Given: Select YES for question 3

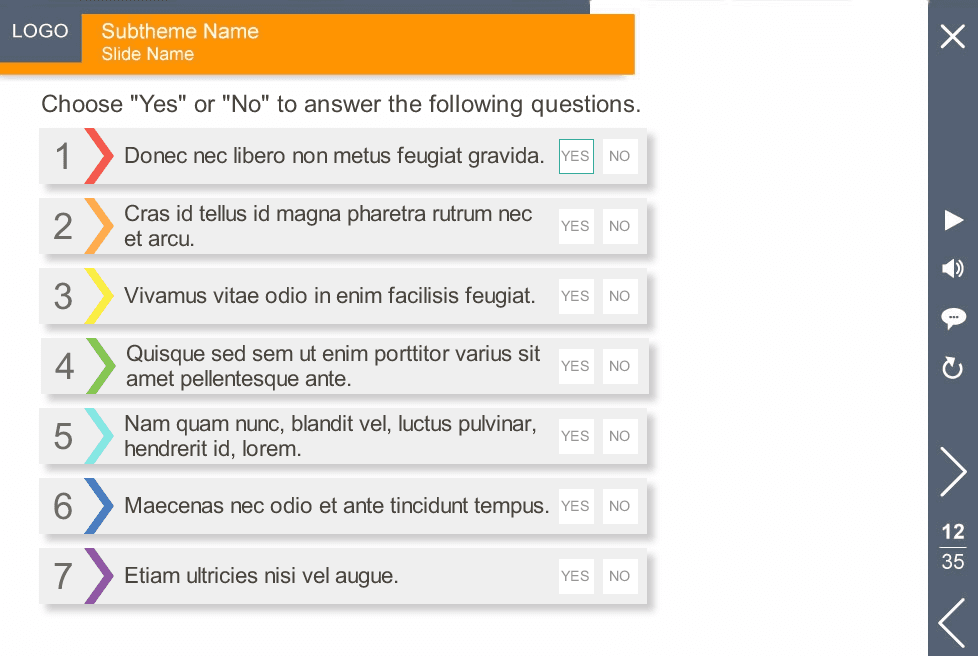Looking at the screenshot, I should [576, 296].
